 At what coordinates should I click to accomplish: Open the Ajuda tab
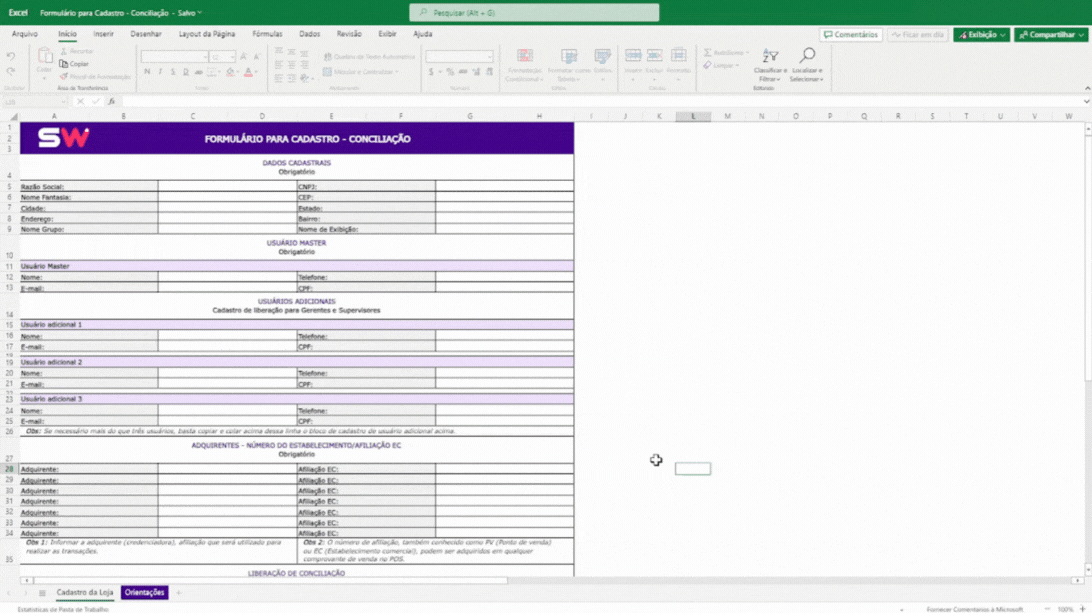[x=423, y=33]
